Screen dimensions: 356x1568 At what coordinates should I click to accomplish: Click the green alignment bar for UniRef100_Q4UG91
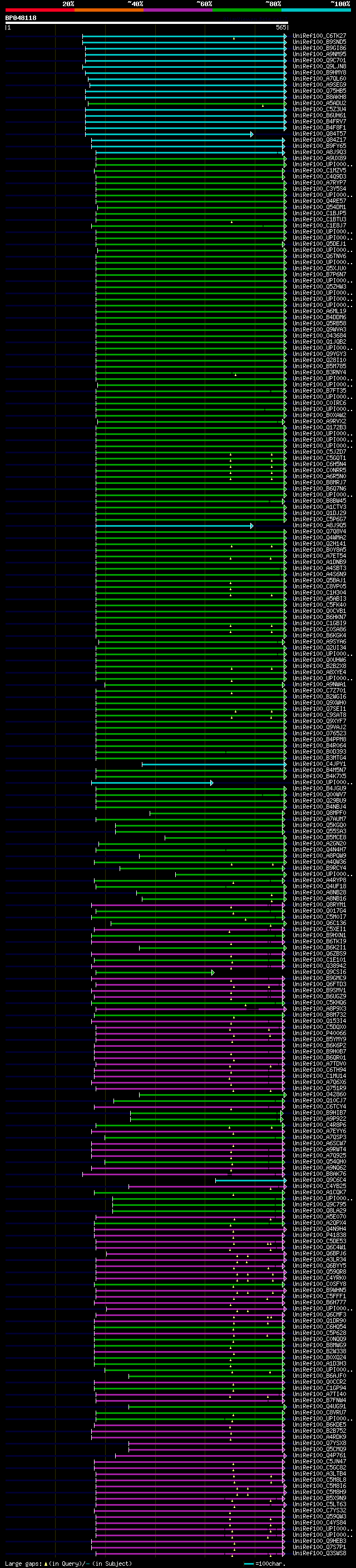(207, 1406)
